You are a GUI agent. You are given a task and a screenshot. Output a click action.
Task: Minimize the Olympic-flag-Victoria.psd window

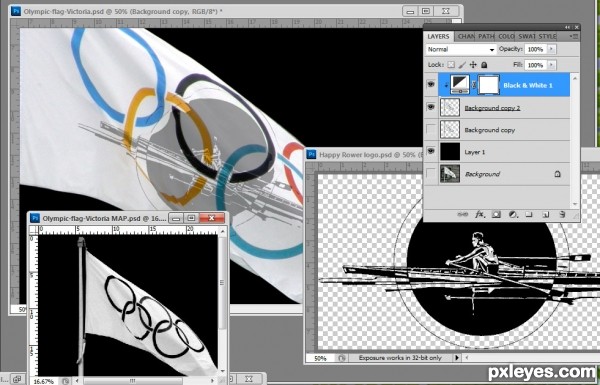click(410, 11)
